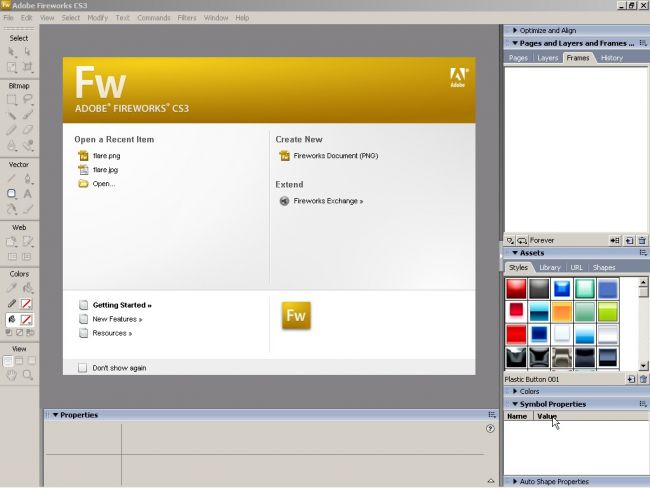650x488 pixels.
Task: Open the Filters menu
Action: (x=187, y=18)
